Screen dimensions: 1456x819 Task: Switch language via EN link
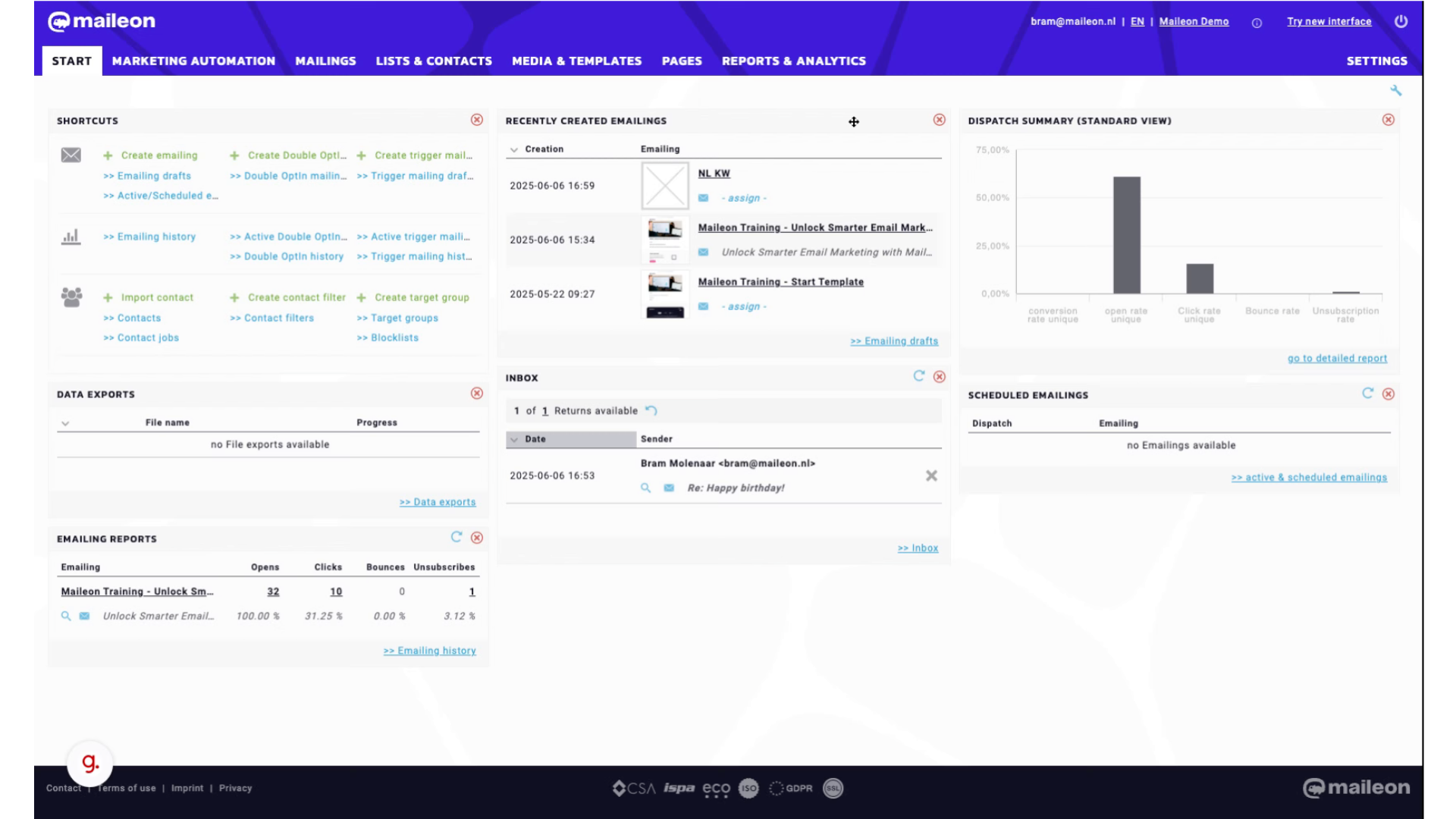(x=1137, y=21)
